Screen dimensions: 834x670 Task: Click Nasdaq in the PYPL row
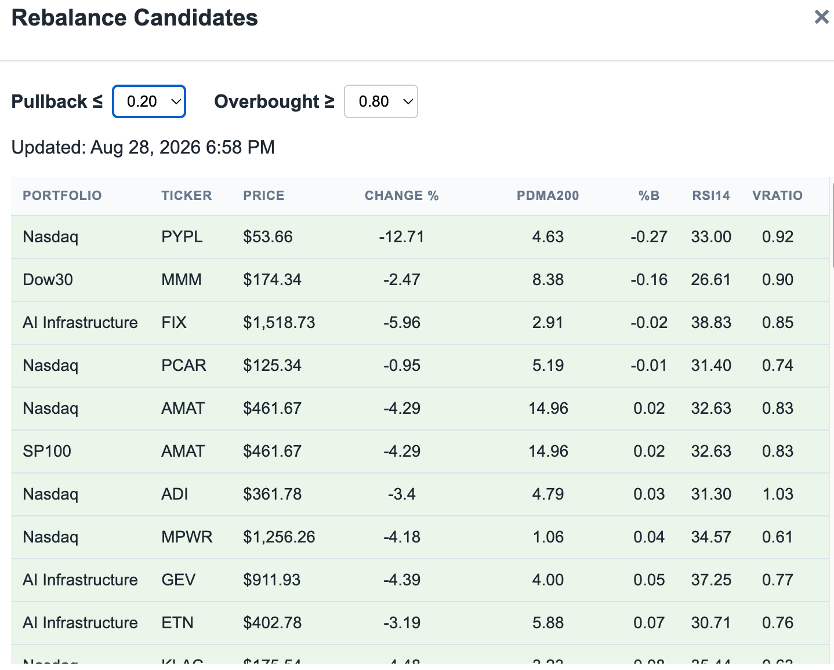tap(51, 237)
